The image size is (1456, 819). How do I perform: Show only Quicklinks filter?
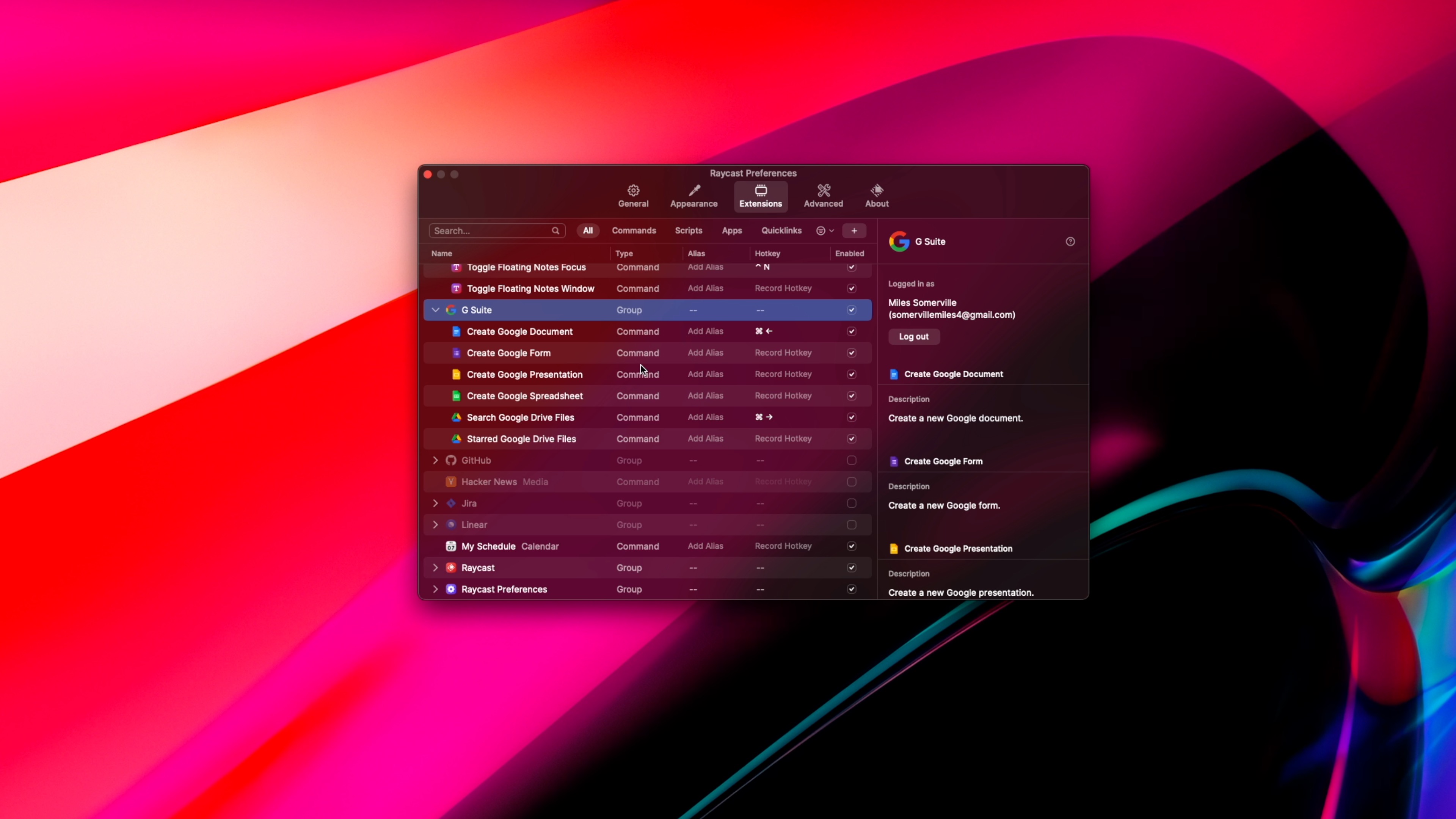pos(781,231)
